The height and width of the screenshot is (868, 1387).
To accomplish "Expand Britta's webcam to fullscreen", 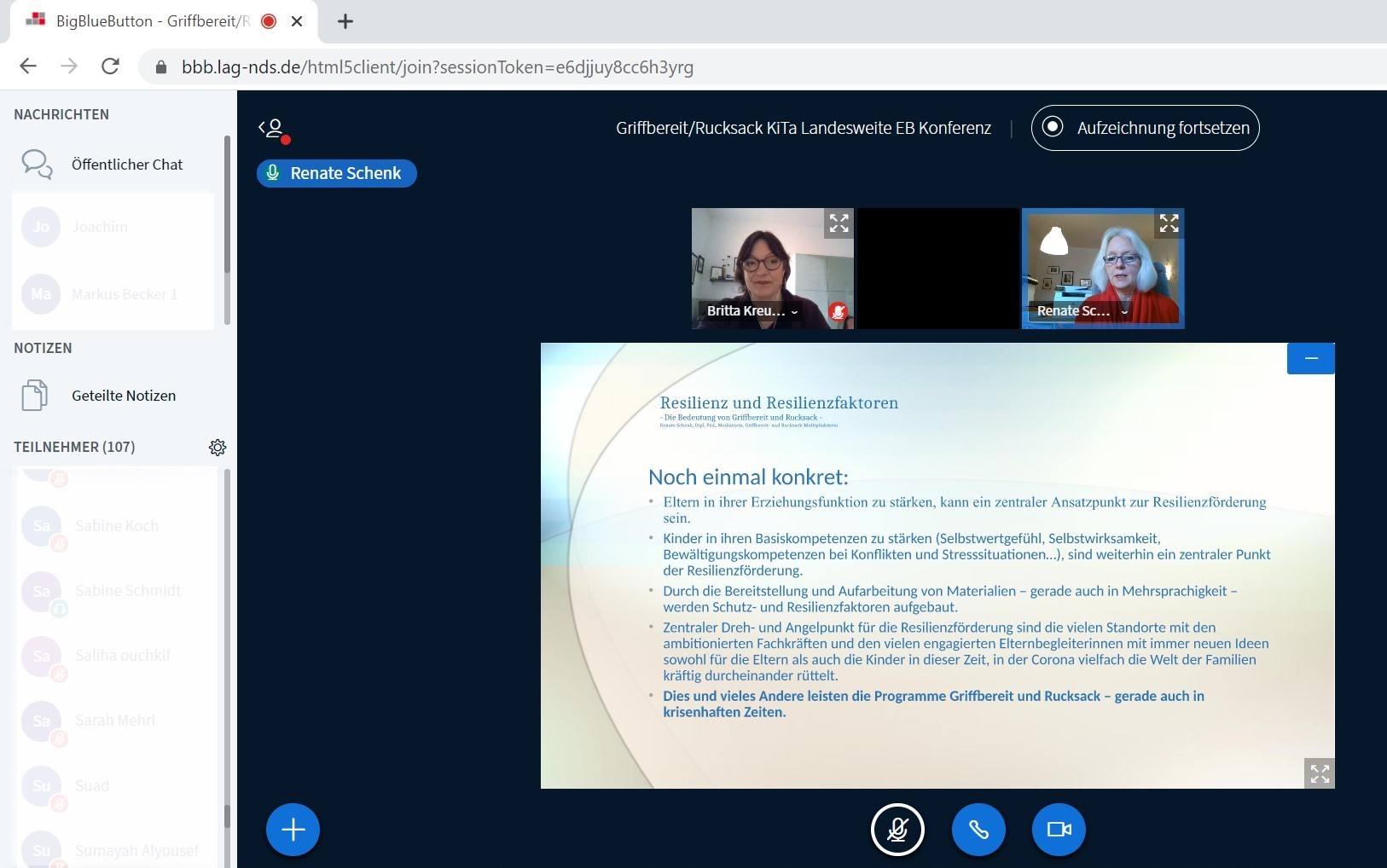I will (839, 223).
